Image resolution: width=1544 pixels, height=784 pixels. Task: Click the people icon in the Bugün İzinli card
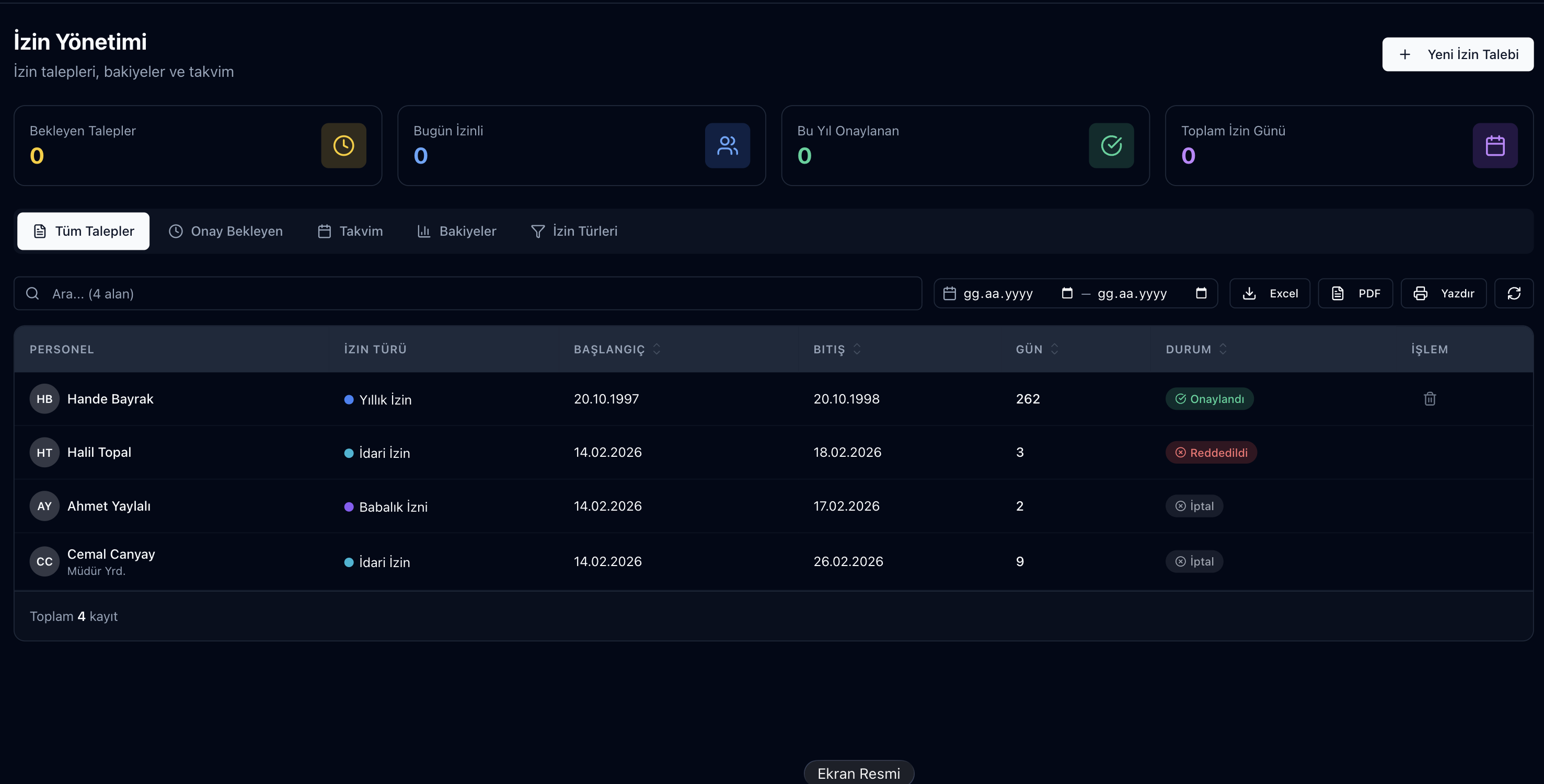tap(728, 146)
